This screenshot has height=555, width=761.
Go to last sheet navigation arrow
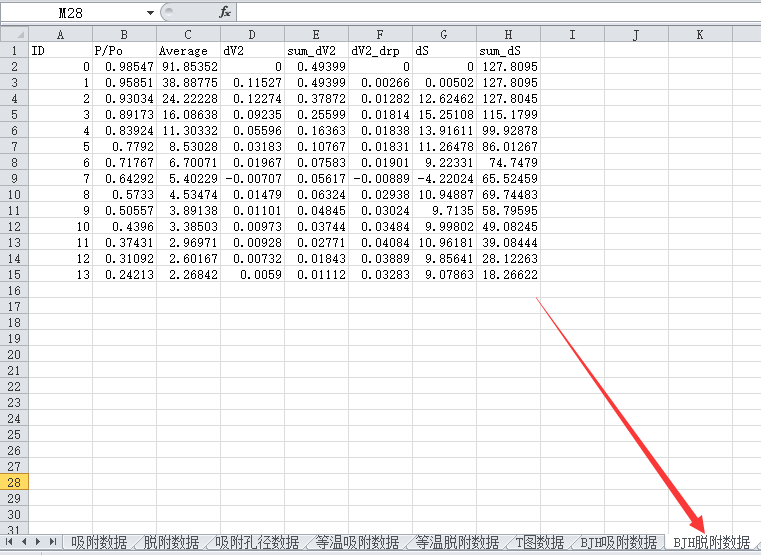pyautogui.click(x=53, y=541)
